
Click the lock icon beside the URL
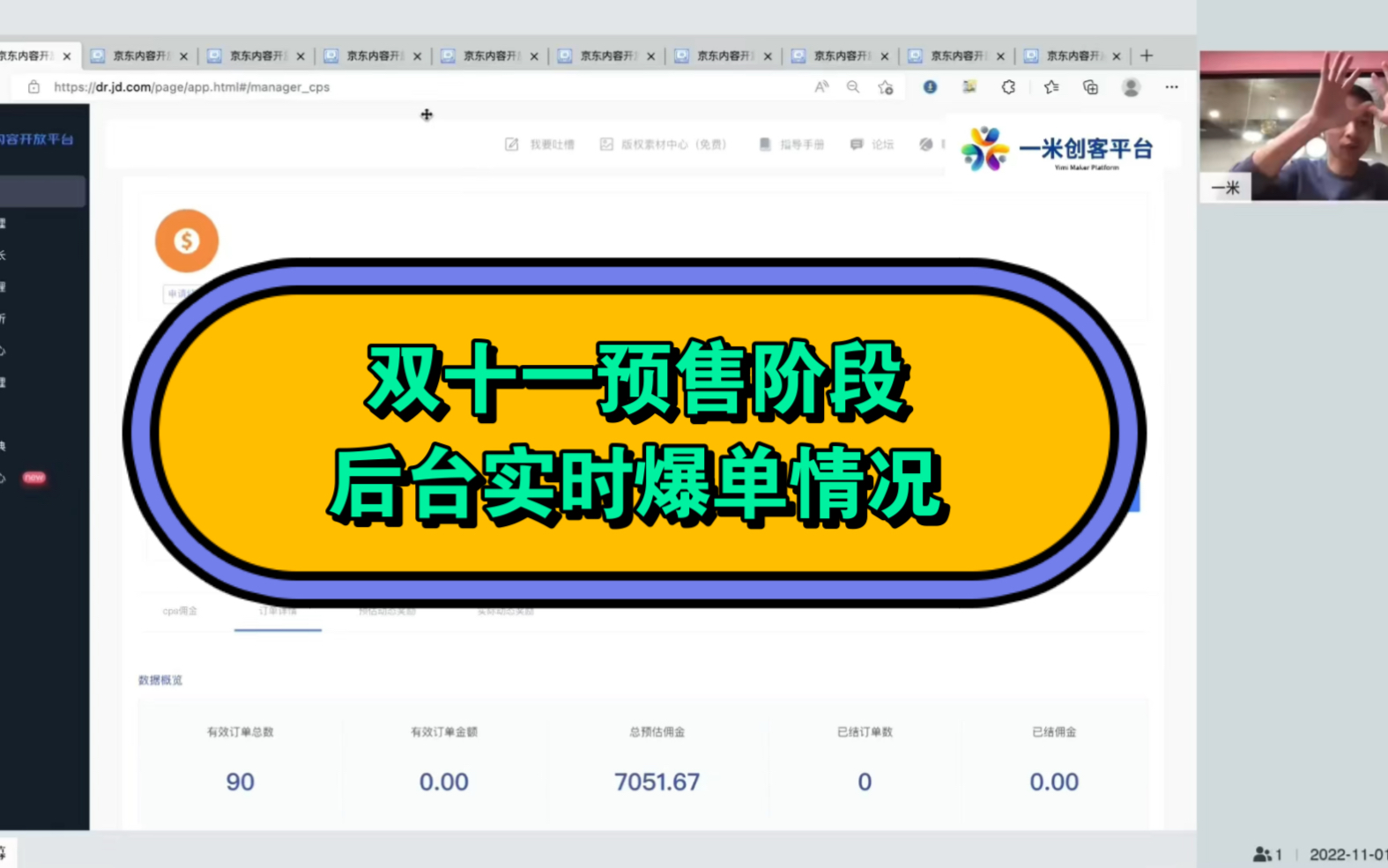point(33,87)
